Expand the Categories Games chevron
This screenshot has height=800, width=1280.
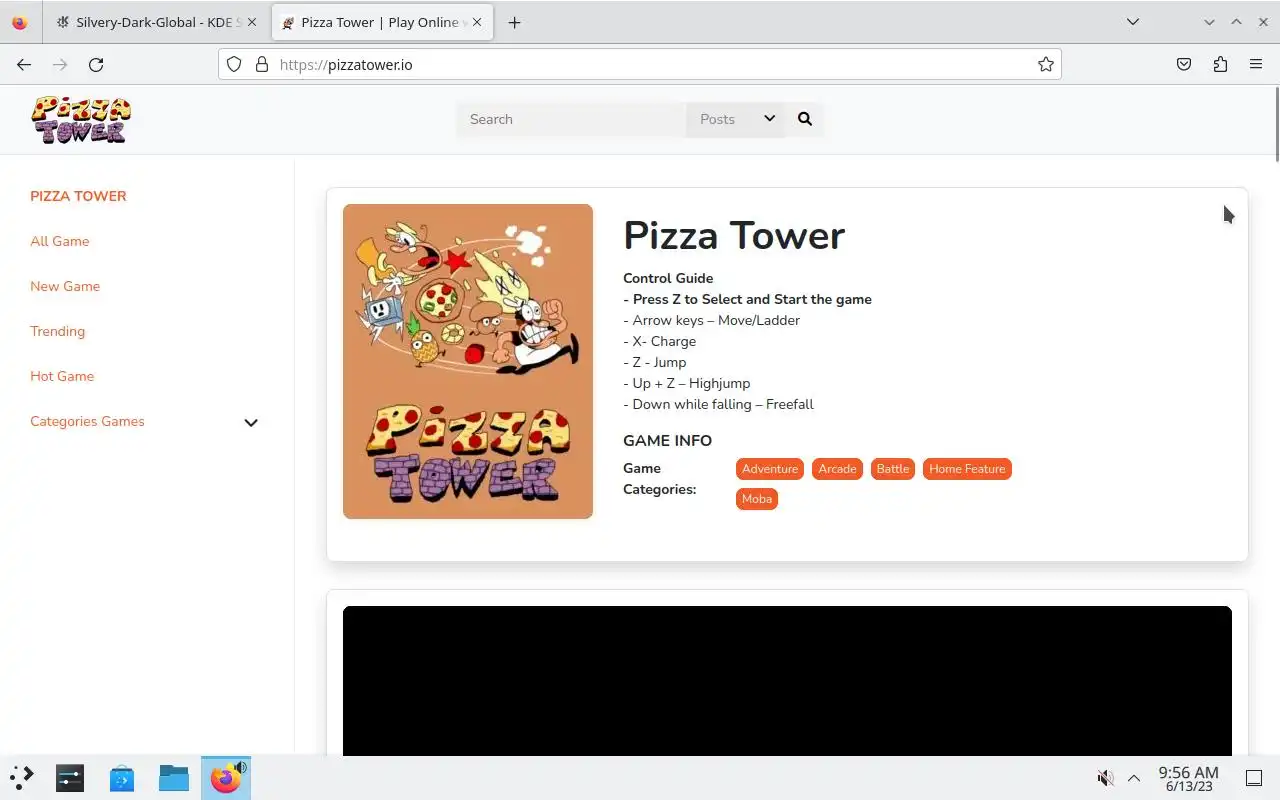[x=251, y=422]
